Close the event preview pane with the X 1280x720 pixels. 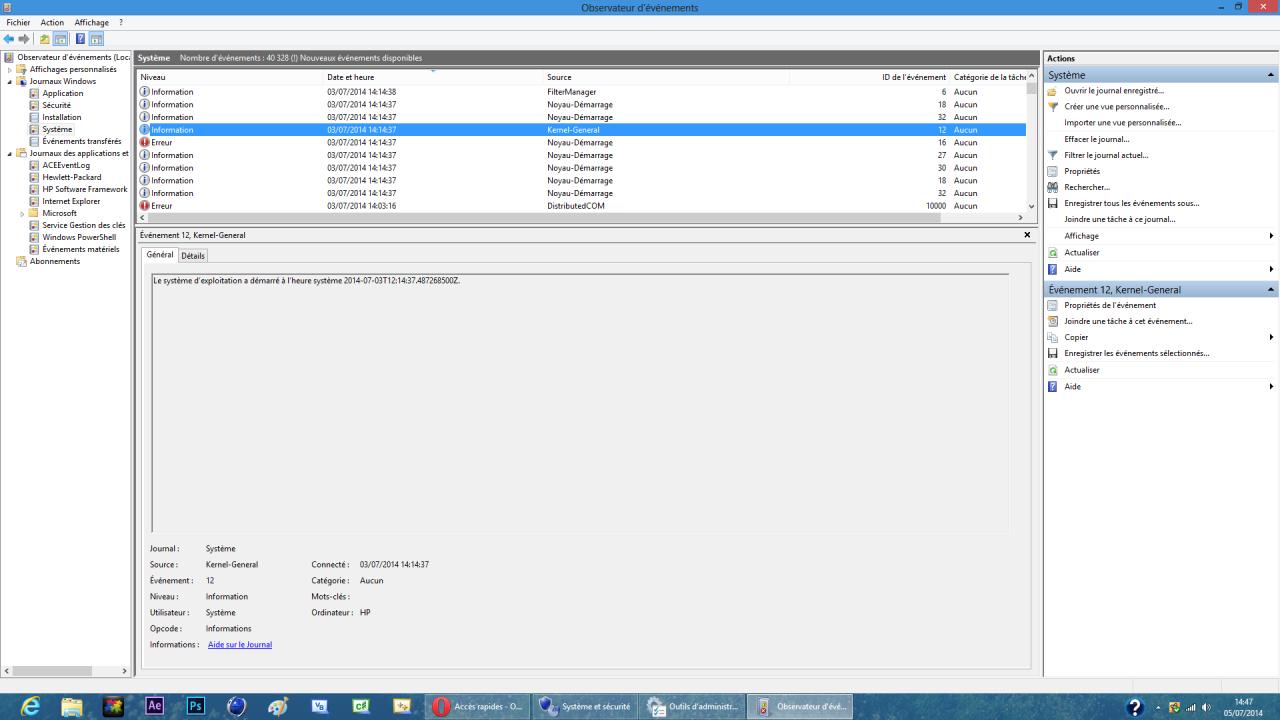[x=1027, y=235]
